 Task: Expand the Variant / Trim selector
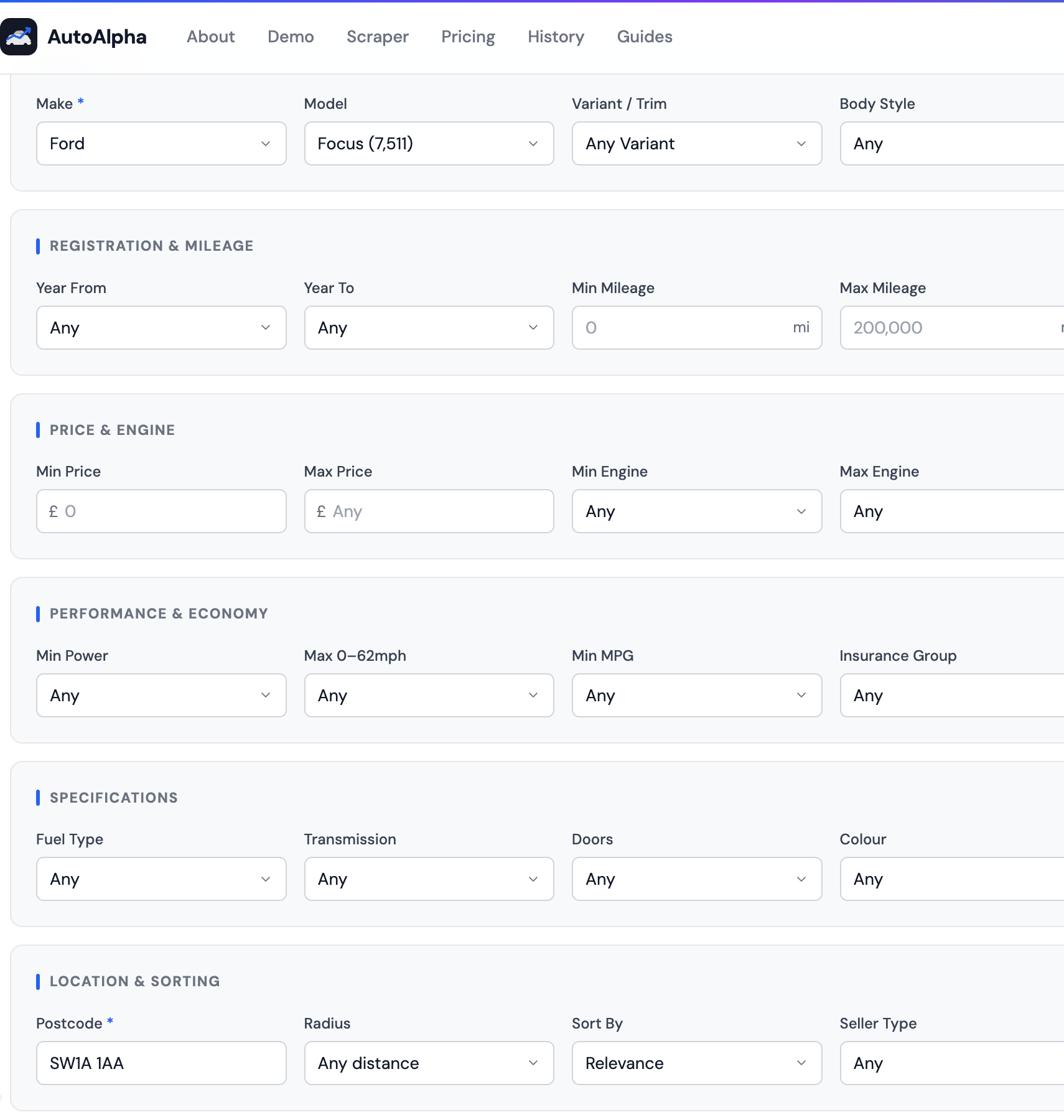(x=696, y=143)
